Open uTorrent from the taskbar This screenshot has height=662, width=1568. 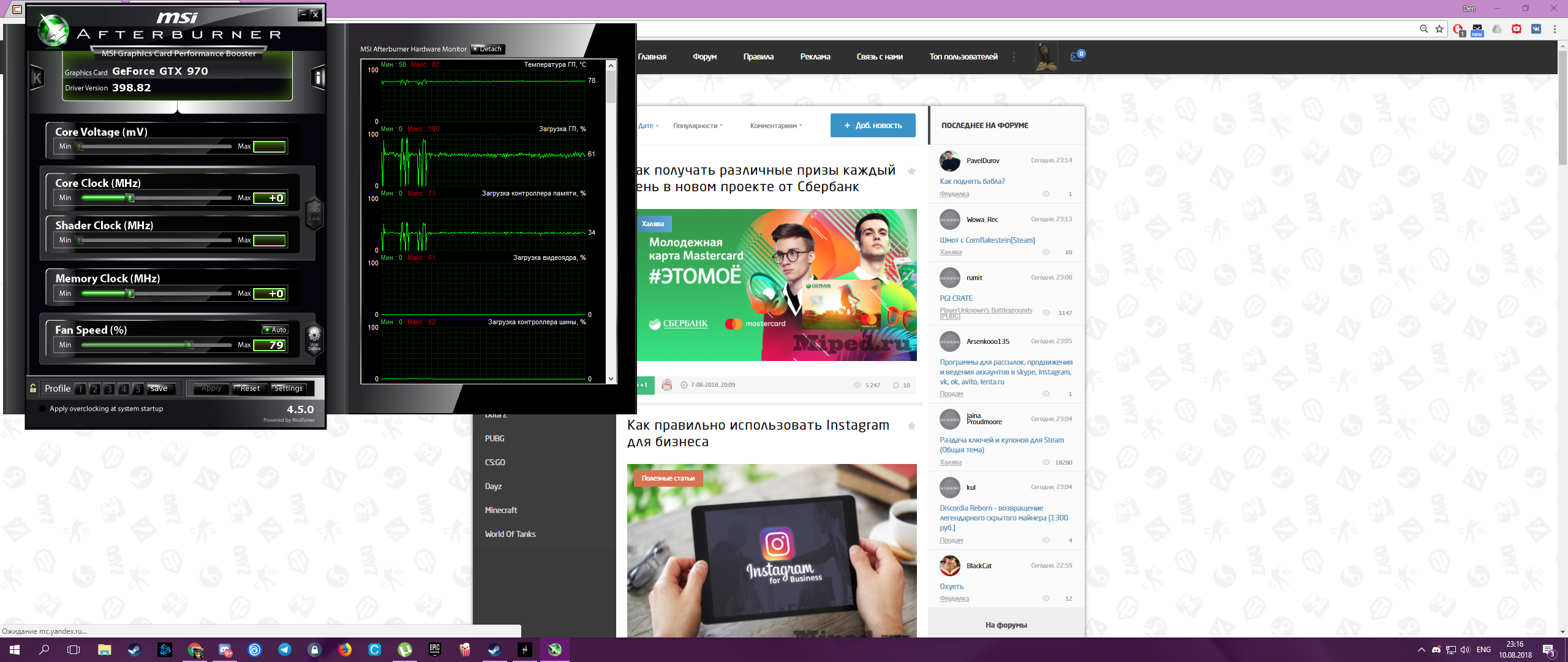pyautogui.click(x=405, y=650)
